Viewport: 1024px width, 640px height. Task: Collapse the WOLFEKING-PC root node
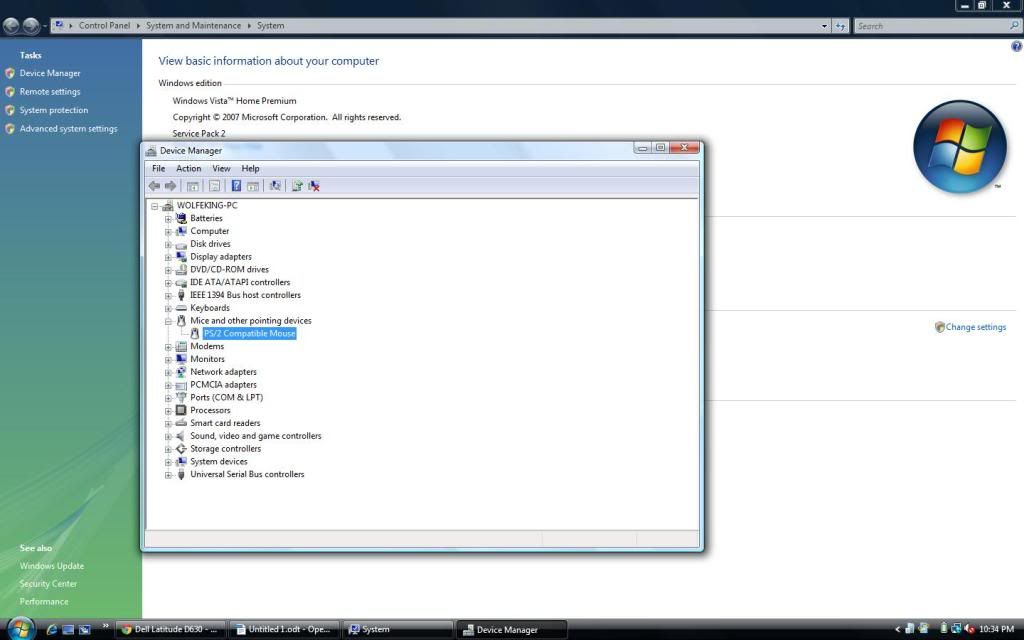(155, 206)
